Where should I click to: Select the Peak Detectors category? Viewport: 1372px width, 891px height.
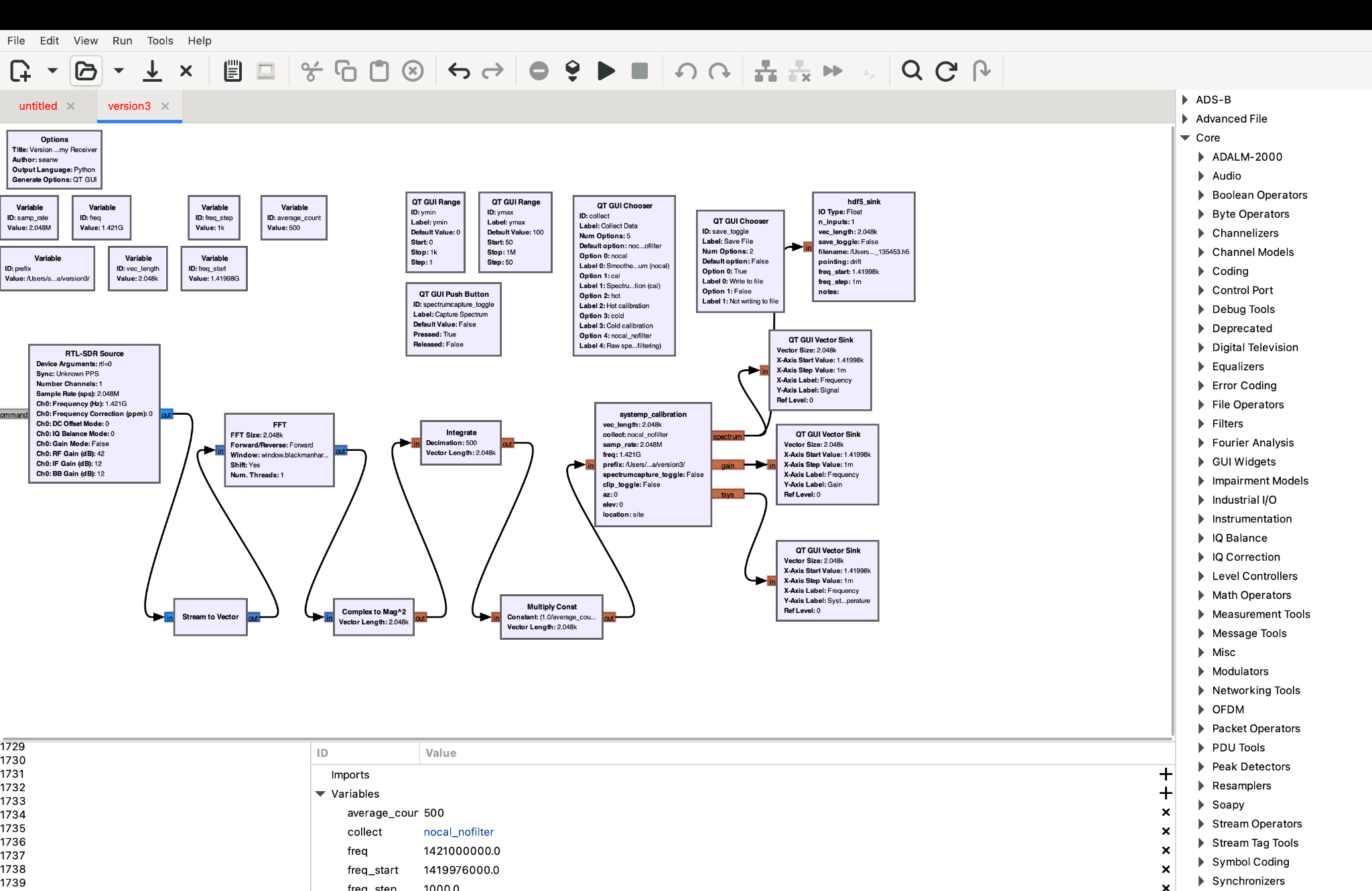1251,766
